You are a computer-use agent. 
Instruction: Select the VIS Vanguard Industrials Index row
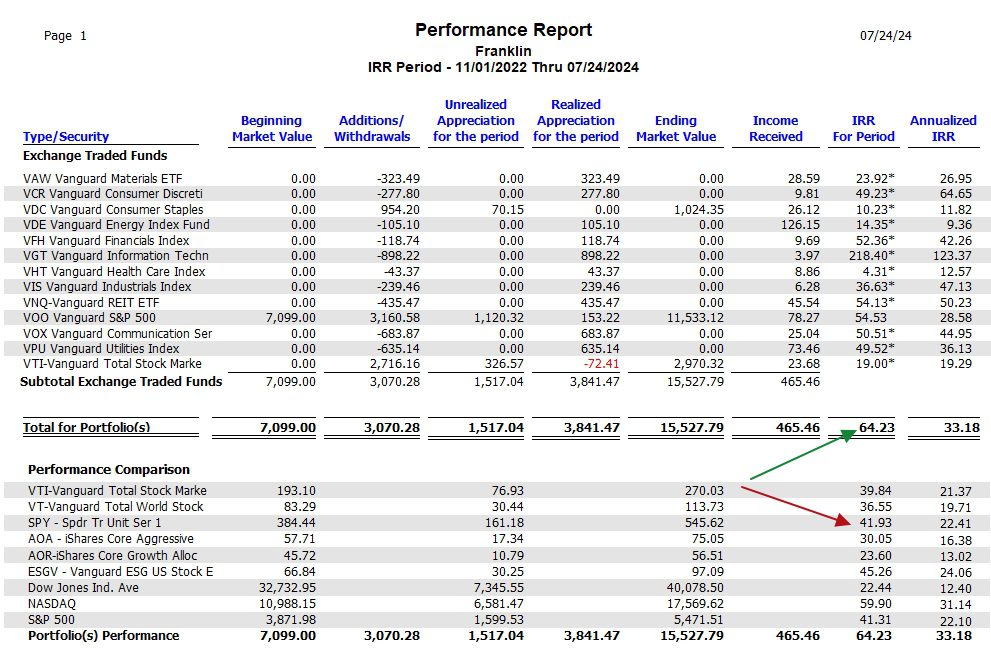[x=497, y=286]
